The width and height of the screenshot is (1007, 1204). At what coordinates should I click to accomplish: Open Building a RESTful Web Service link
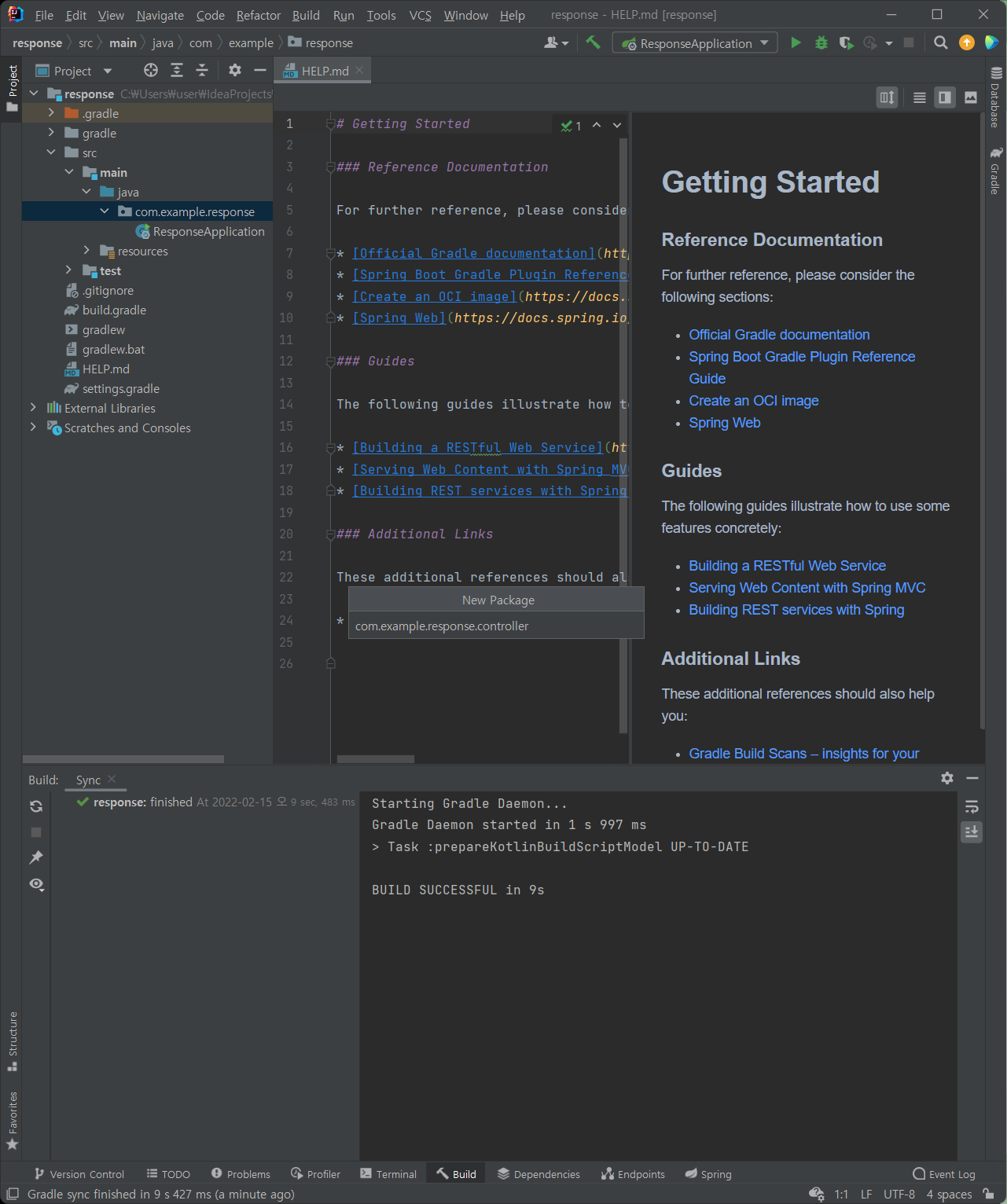tap(787, 566)
